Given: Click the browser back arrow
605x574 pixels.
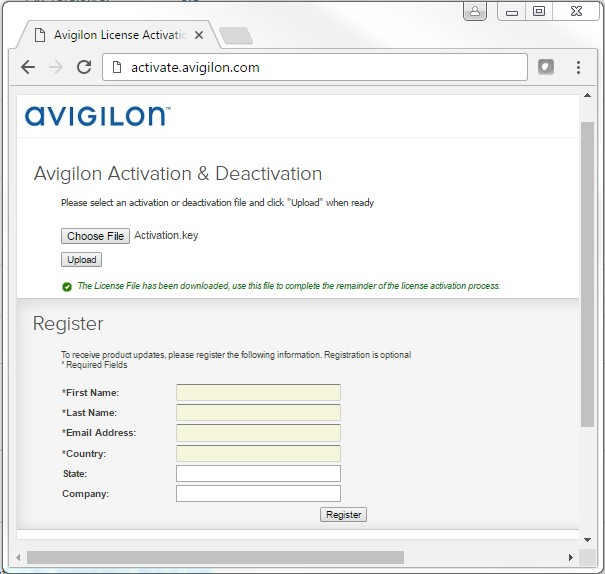Looking at the screenshot, I should click(x=28, y=67).
